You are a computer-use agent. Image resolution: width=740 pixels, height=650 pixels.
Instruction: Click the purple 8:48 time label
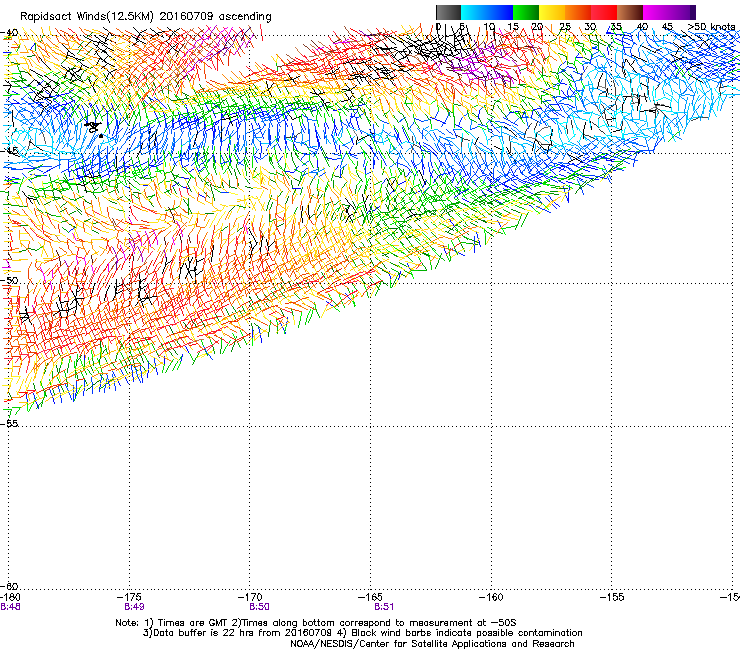click(10, 607)
